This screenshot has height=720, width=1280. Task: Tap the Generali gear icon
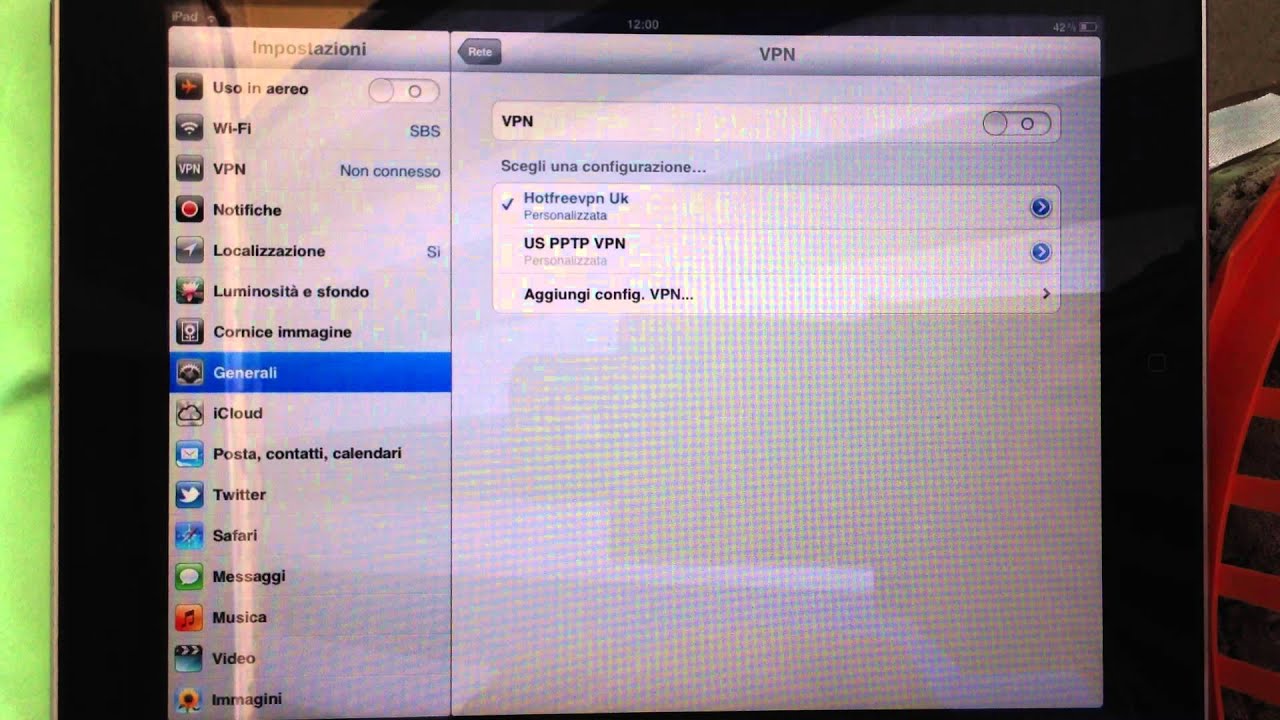tap(189, 372)
